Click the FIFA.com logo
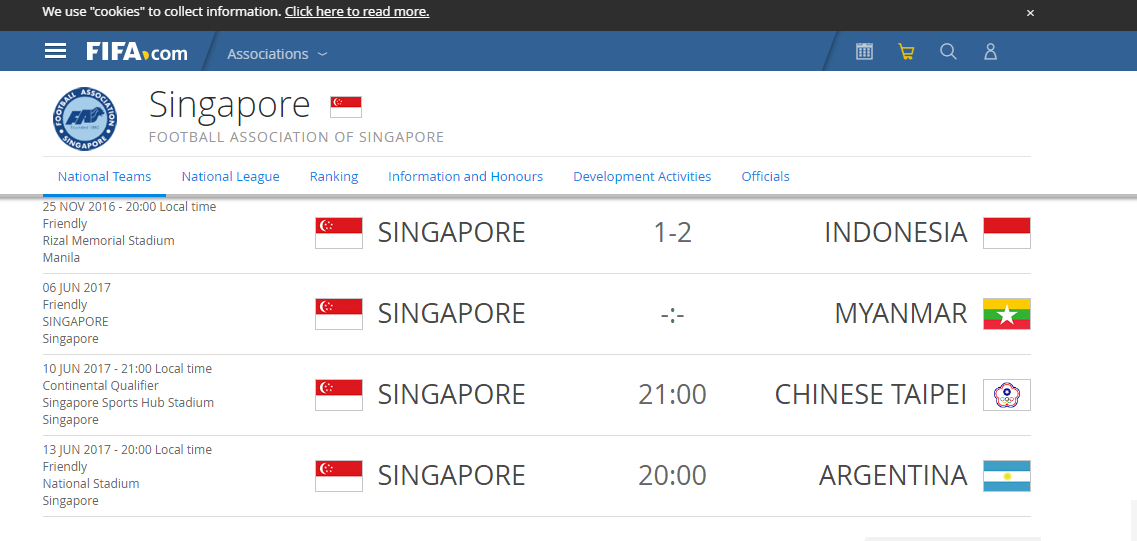The image size is (1137, 541). (x=136, y=51)
